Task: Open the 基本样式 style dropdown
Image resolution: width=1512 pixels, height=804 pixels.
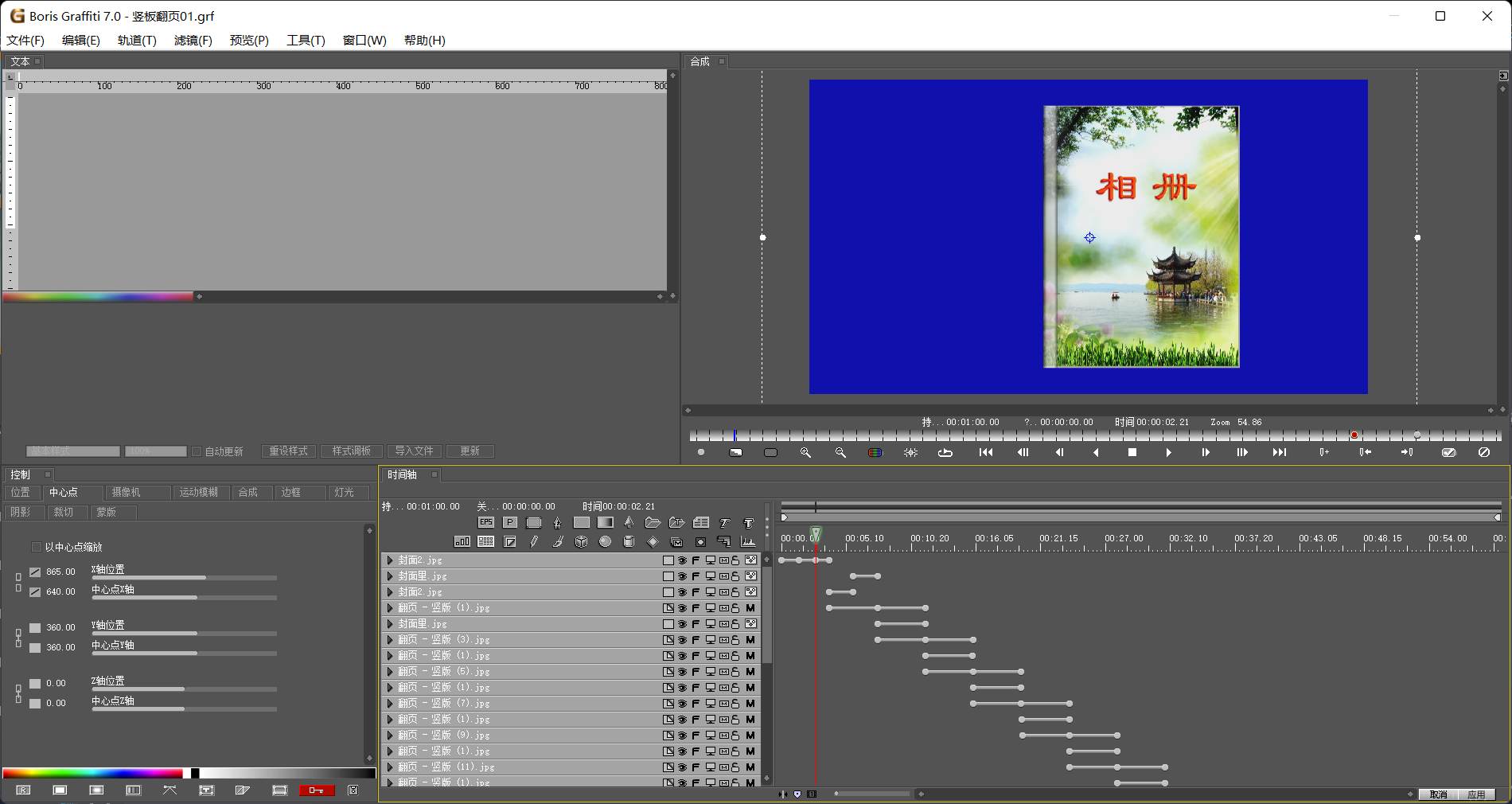Action: 73,451
